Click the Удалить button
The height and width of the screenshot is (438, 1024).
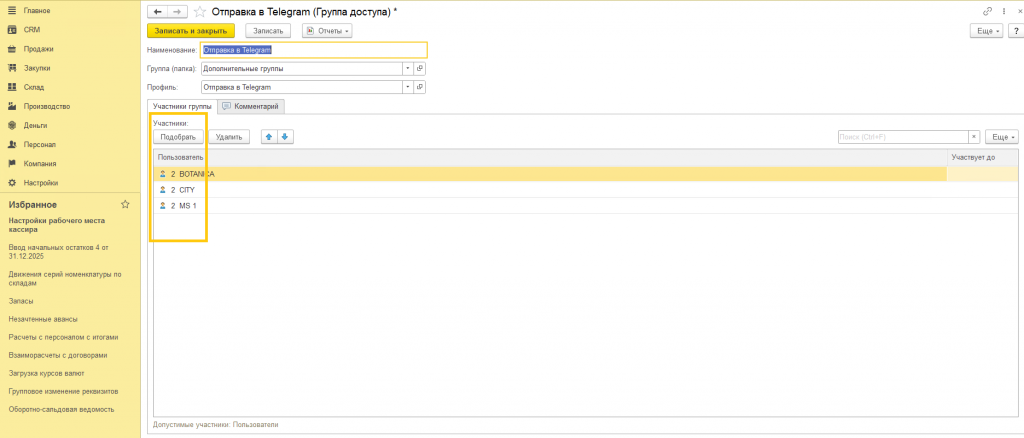[x=229, y=137]
